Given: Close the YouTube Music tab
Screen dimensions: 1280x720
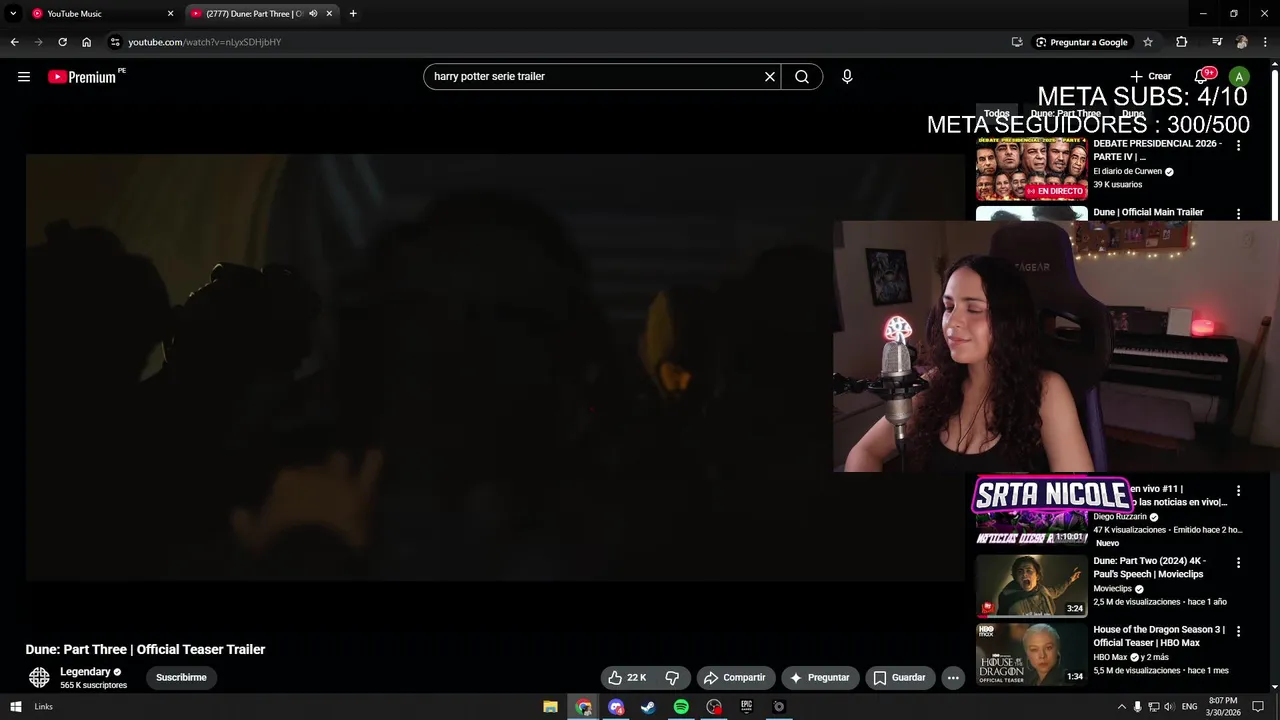Looking at the screenshot, I should click(x=170, y=14).
